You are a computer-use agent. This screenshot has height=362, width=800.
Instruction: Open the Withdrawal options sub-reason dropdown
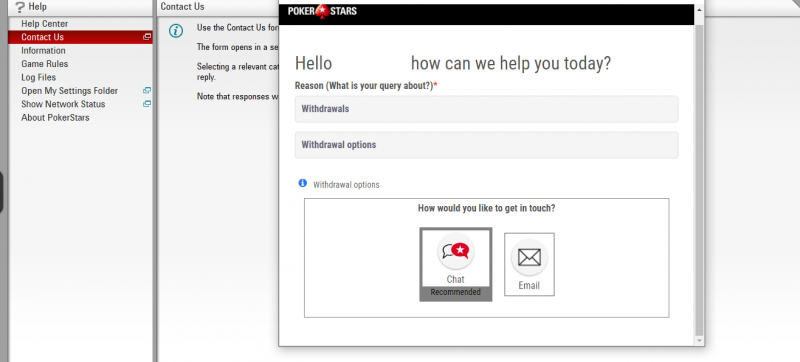coord(486,145)
